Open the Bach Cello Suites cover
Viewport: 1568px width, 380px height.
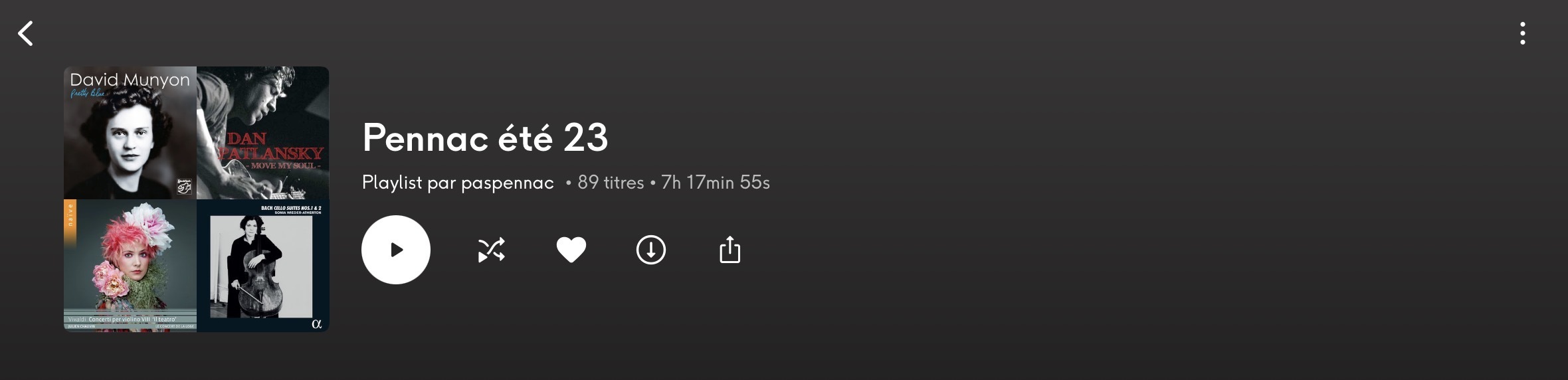click(x=263, y=266)
